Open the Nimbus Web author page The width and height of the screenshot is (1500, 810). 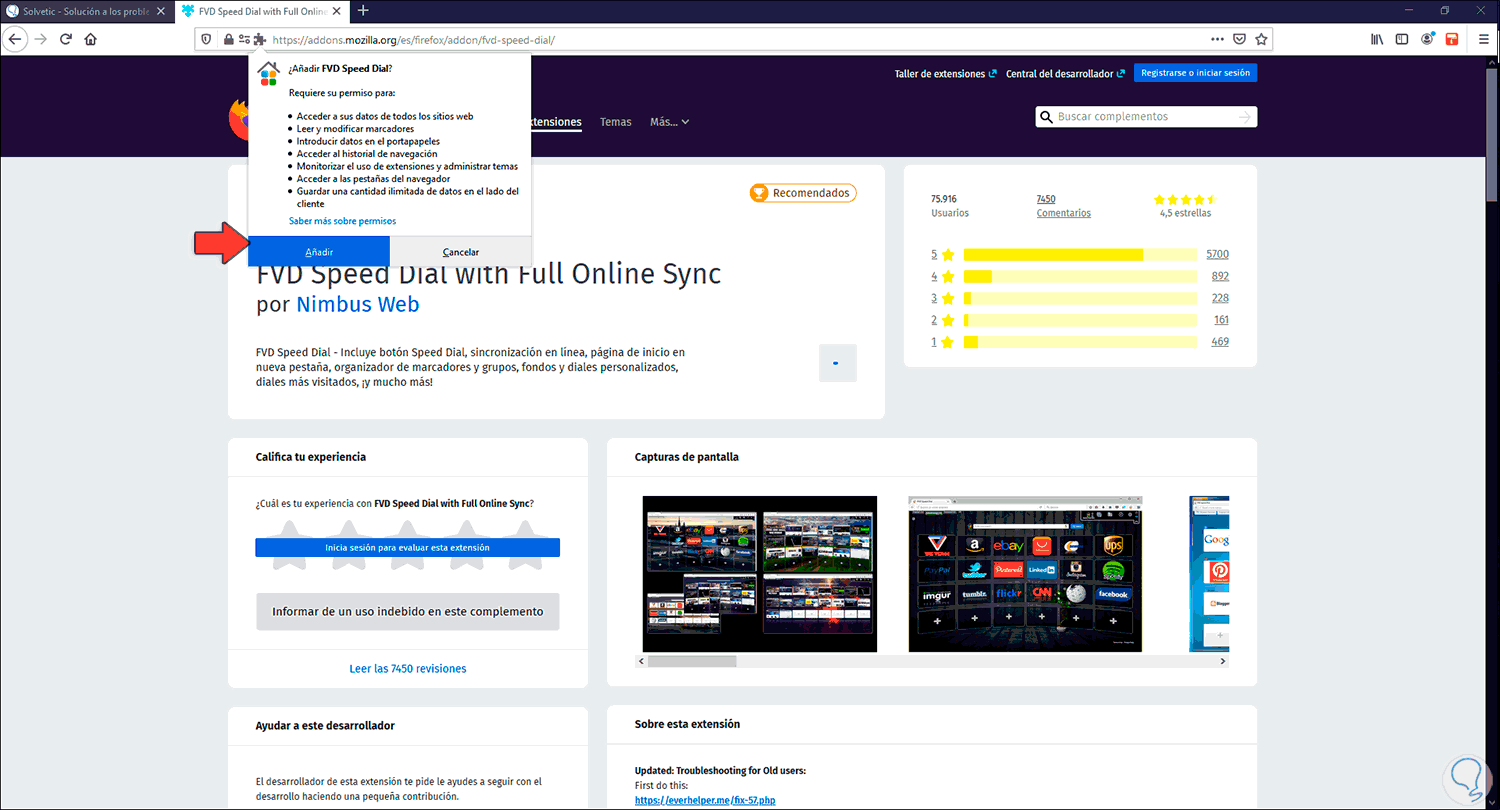[358, 304]
